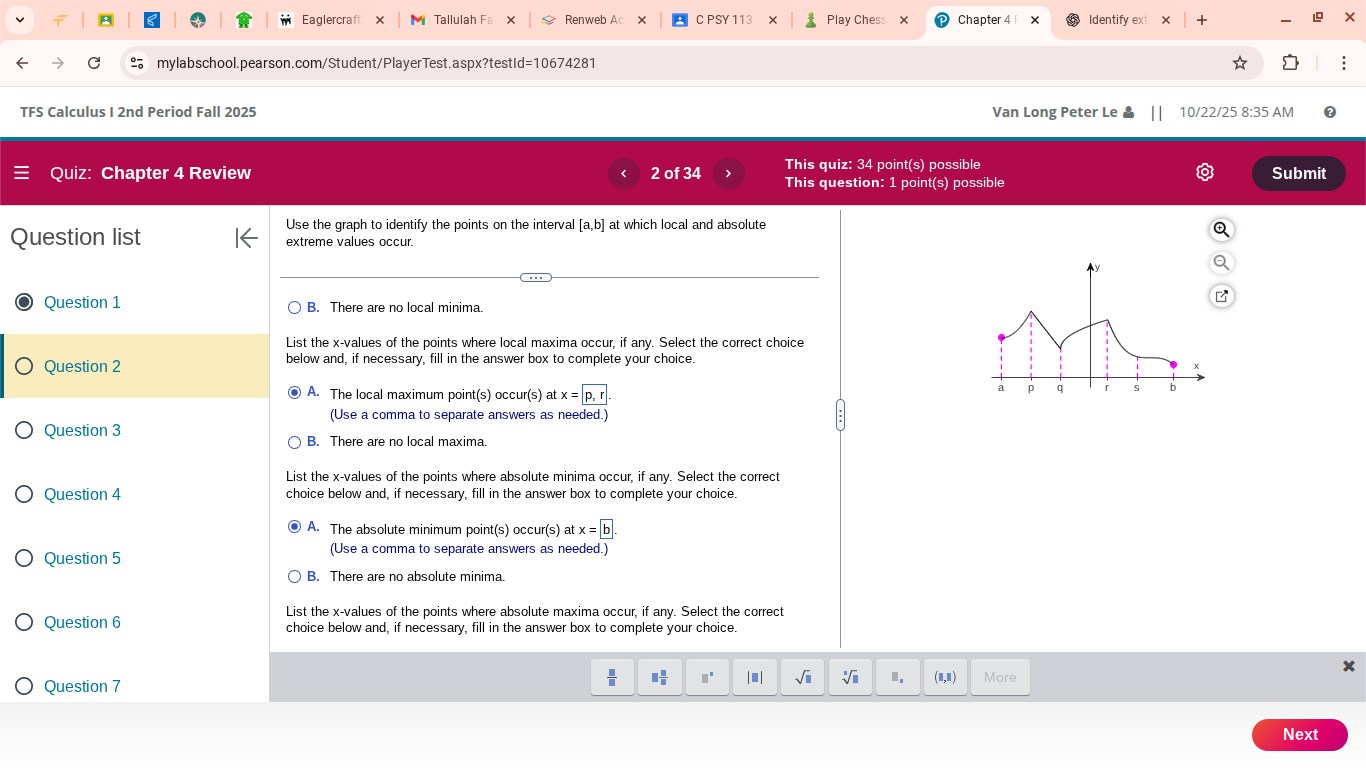Zoom in on the graph
This screenshot has width=1366, height=768.
coord(1221,229)
